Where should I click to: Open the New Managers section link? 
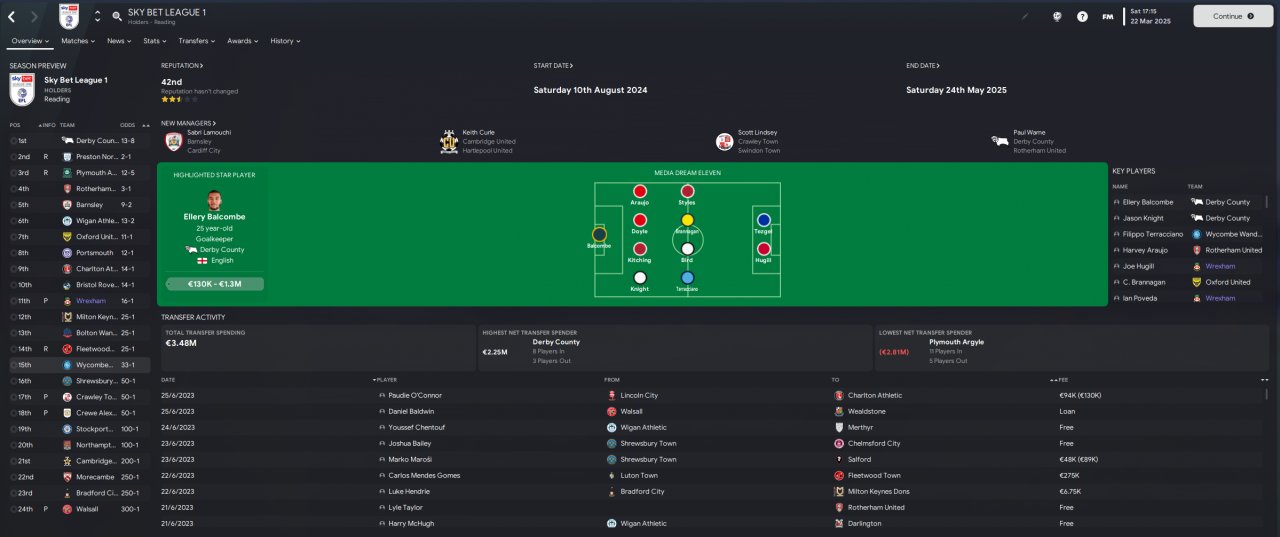click(189, 123)
